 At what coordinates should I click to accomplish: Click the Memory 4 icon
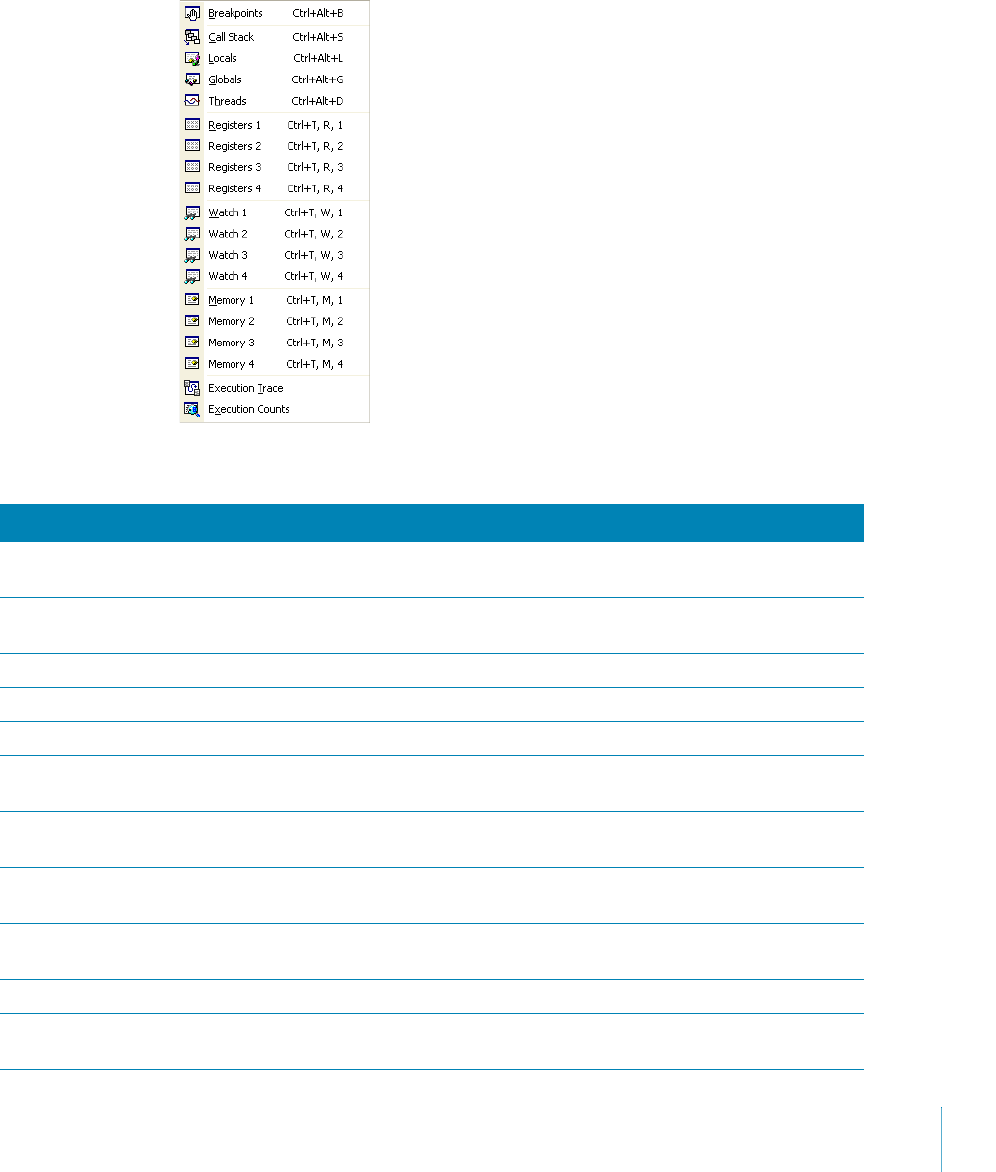(x=192, y=363)
